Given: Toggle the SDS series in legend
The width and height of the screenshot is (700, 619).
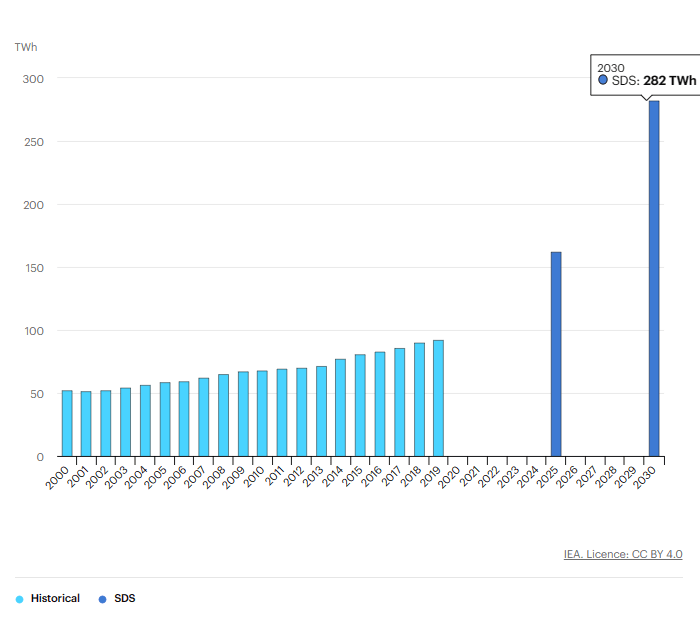Looking at the screenshot, I should coord(124,598).
